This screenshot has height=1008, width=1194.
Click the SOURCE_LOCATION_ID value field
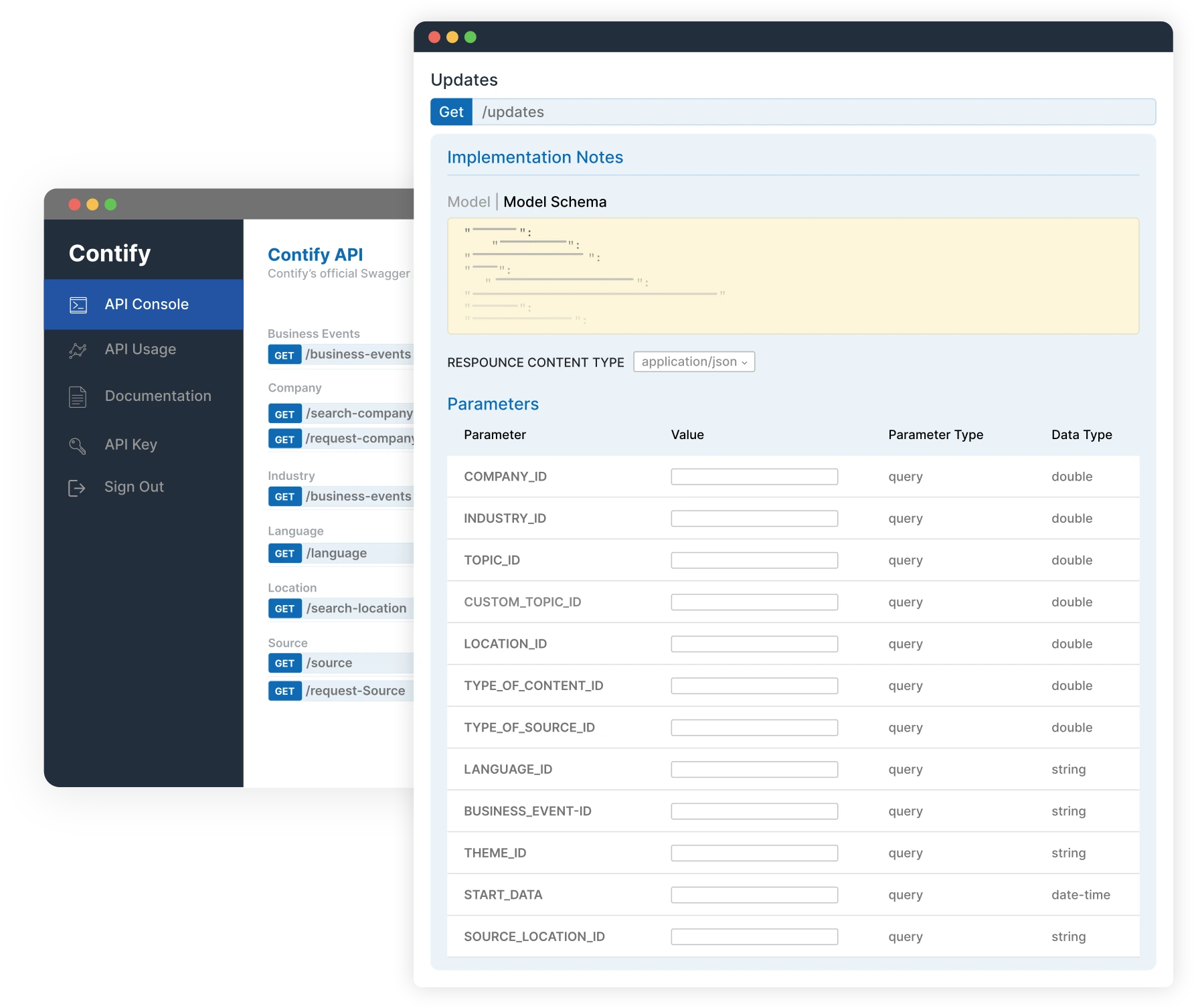754,937
